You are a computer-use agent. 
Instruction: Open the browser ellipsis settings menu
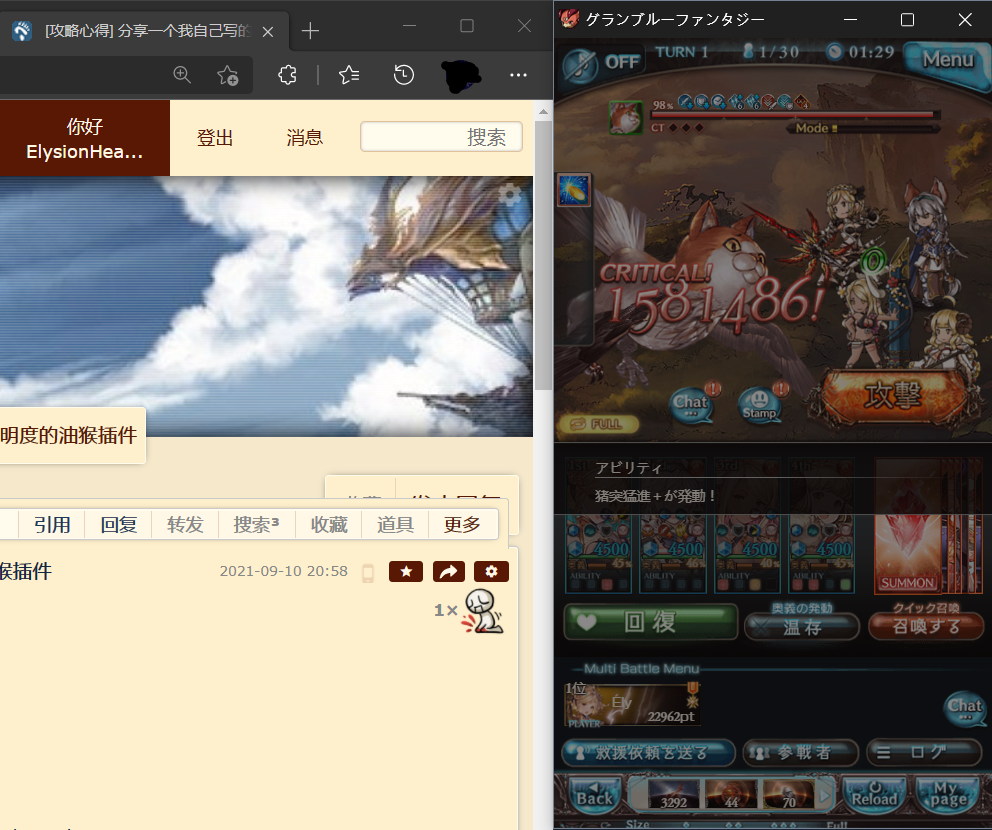pyautogui.click(x=518, y=76)
